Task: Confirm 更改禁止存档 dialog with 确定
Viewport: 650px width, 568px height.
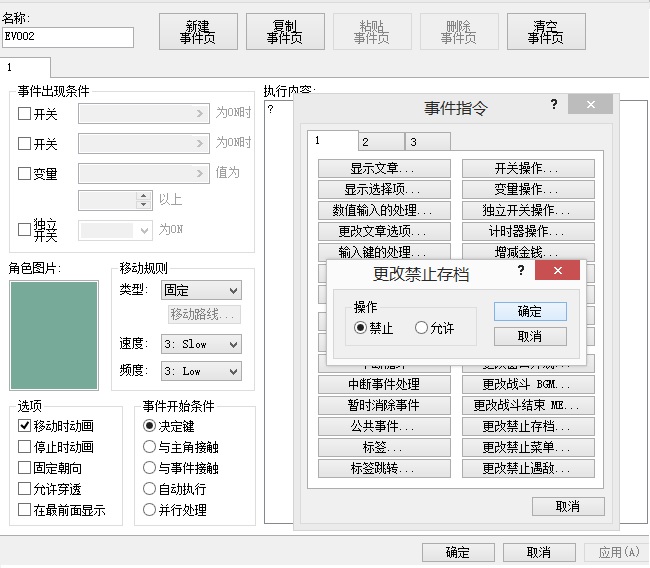Action: pyautogui.click(x=530, y=311)
